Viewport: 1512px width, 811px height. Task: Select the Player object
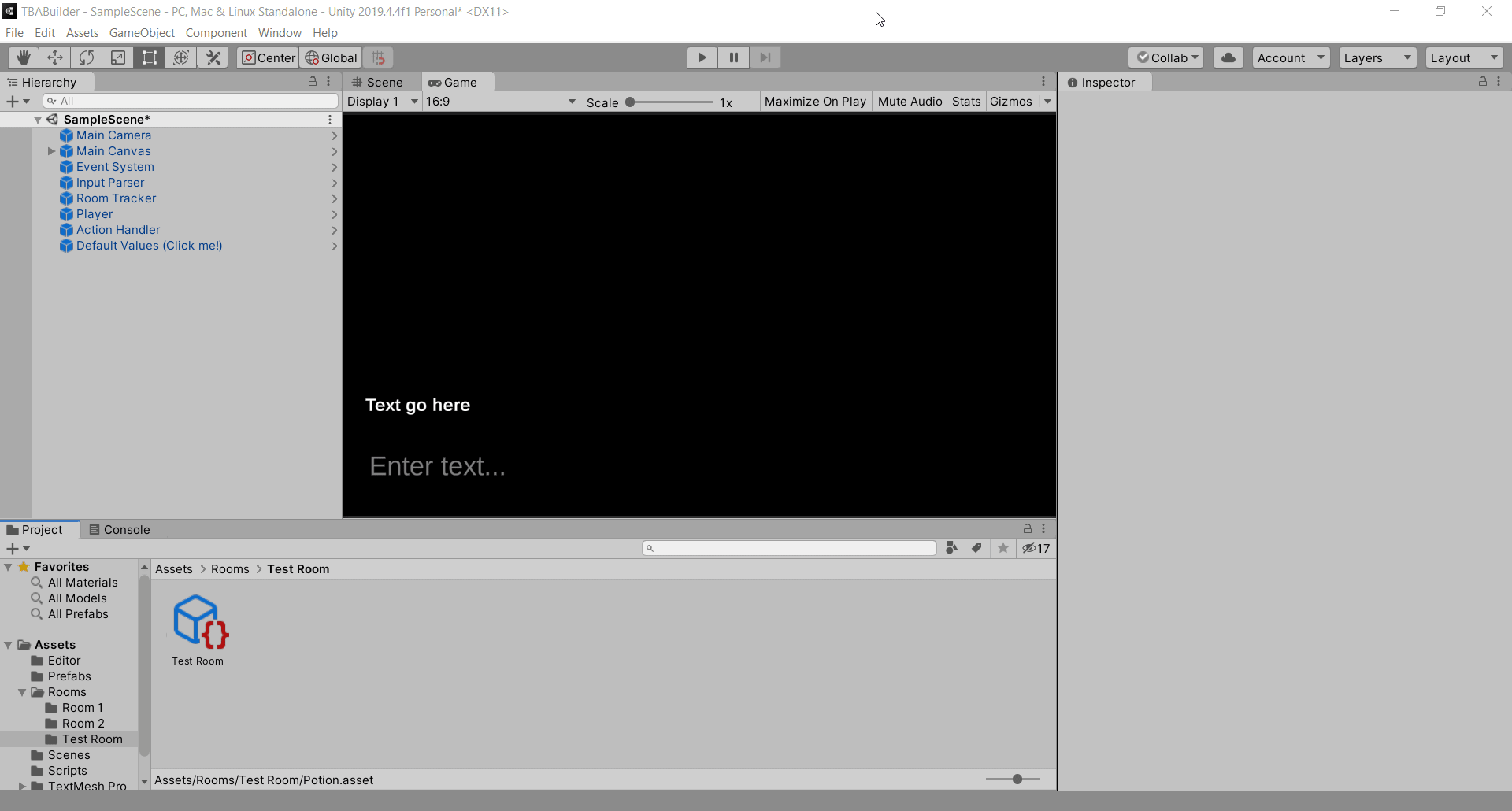[94, 214]
